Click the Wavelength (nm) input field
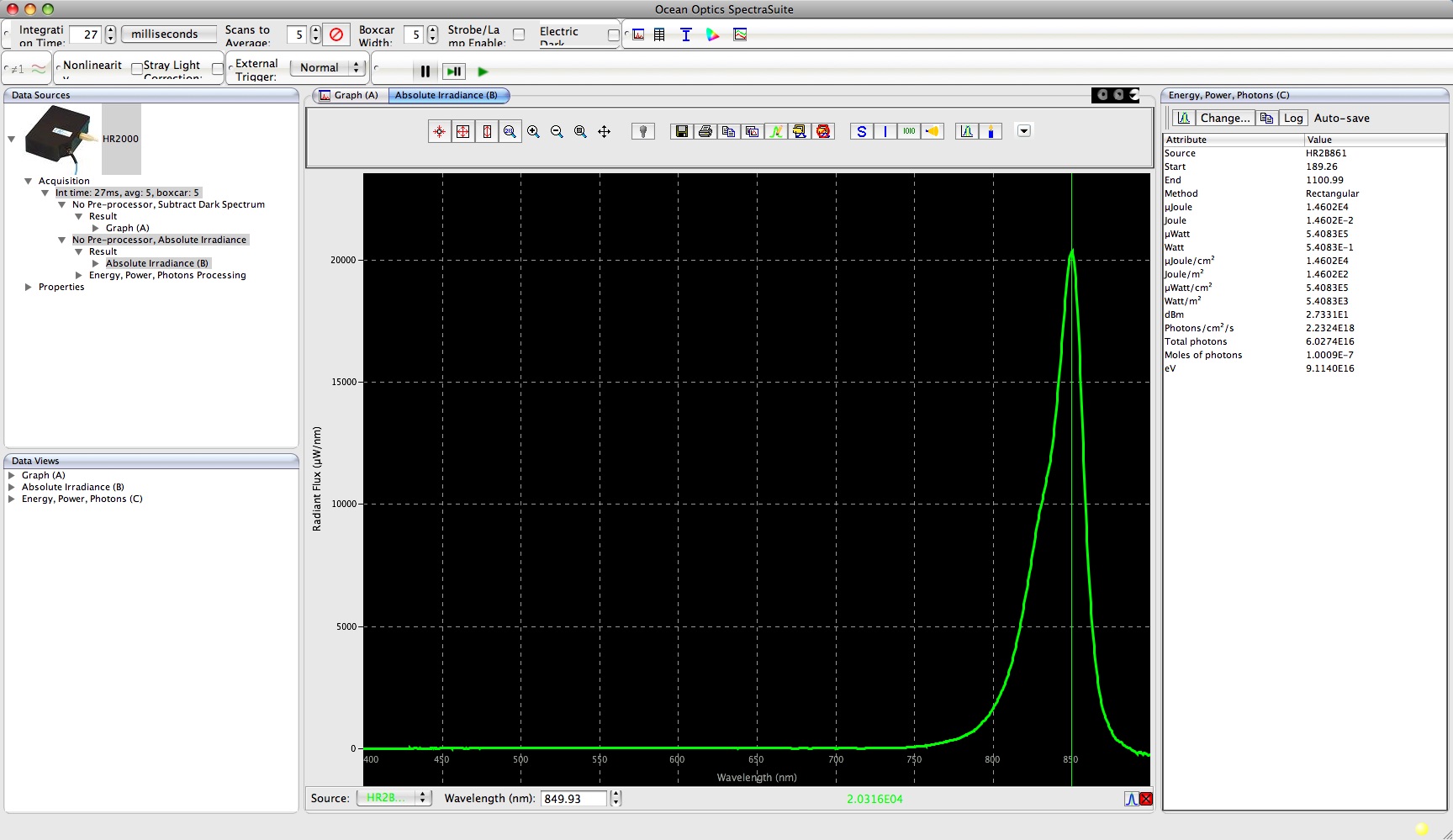1453x840 pixels. 573,798
